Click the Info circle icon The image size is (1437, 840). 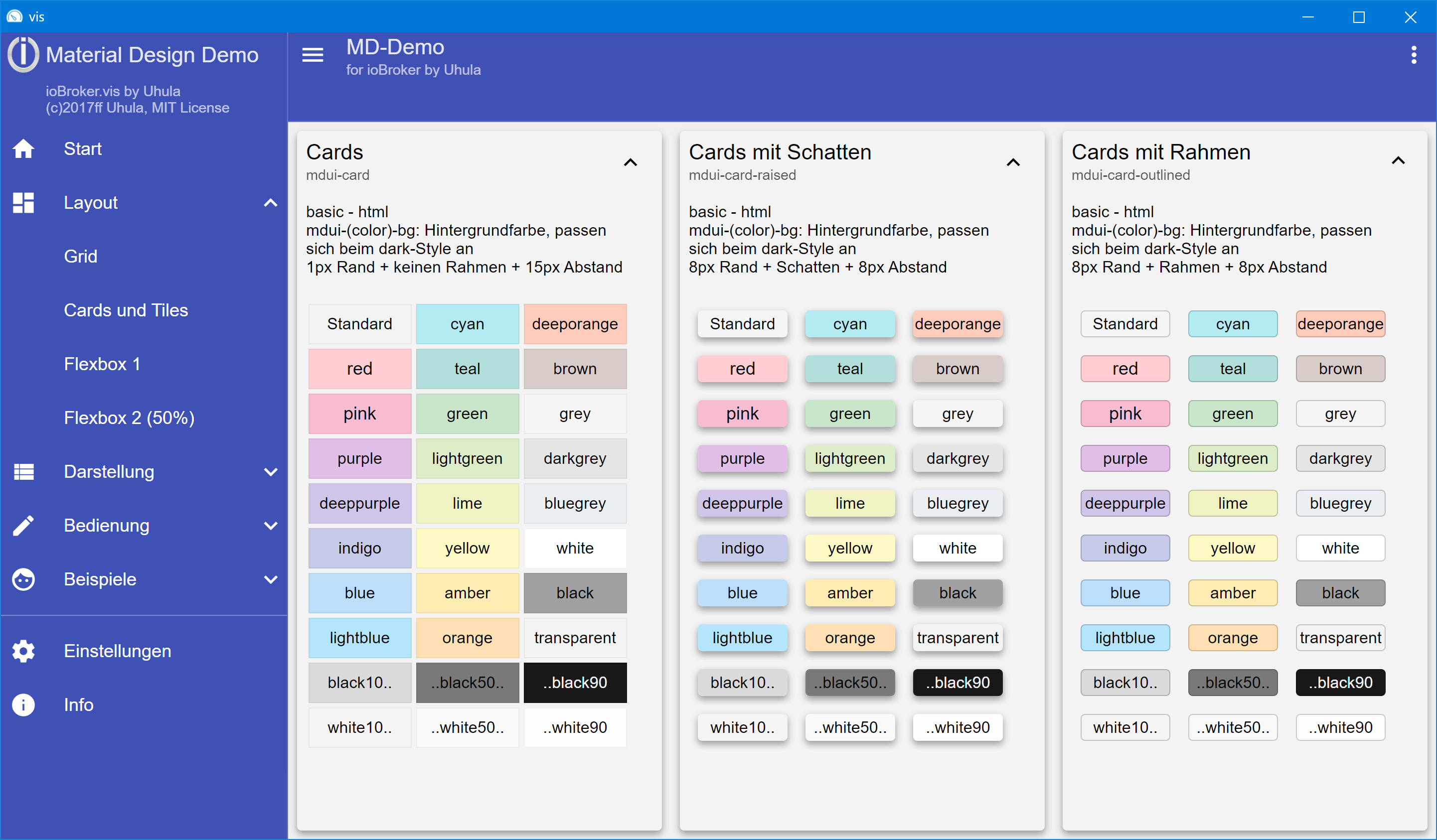coord(23,705)
